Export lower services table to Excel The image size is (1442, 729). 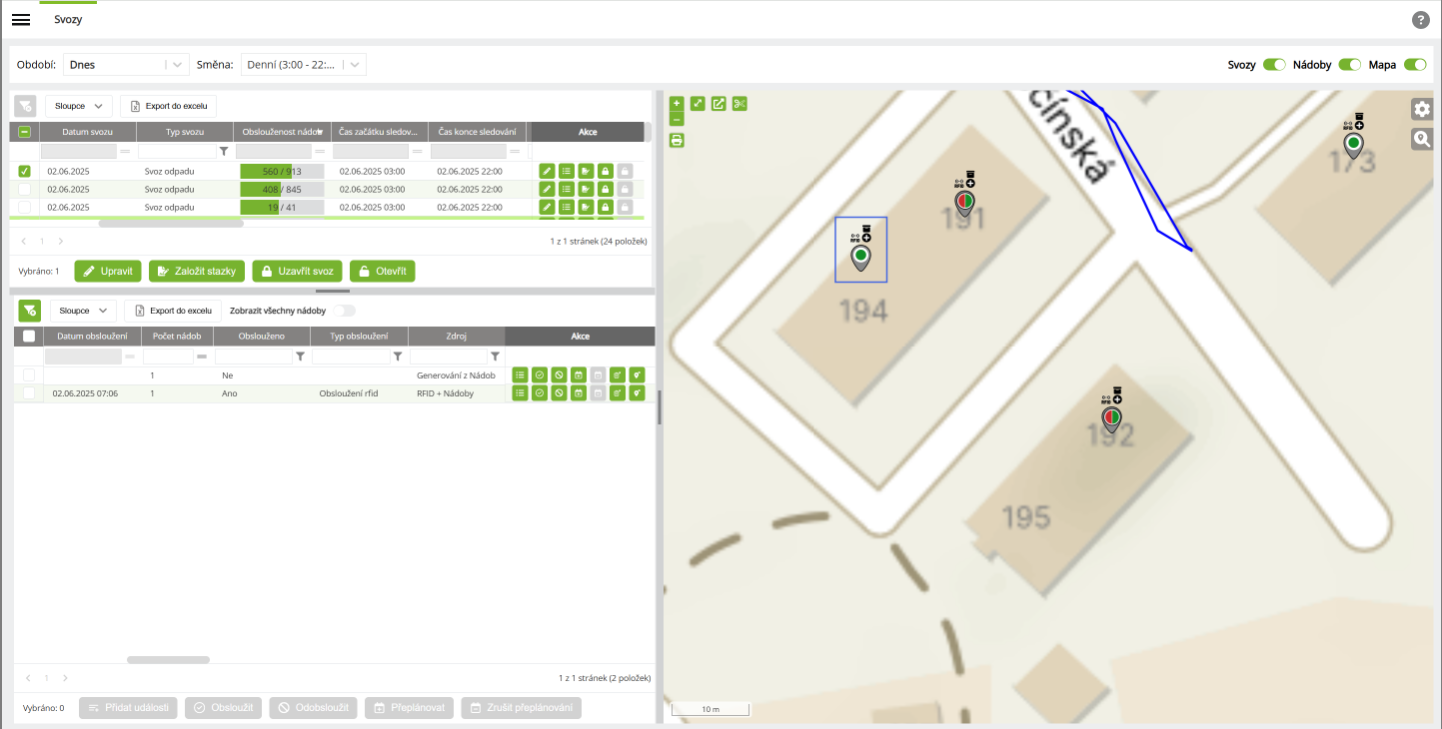pyautogui.click(x=172, y=311)
